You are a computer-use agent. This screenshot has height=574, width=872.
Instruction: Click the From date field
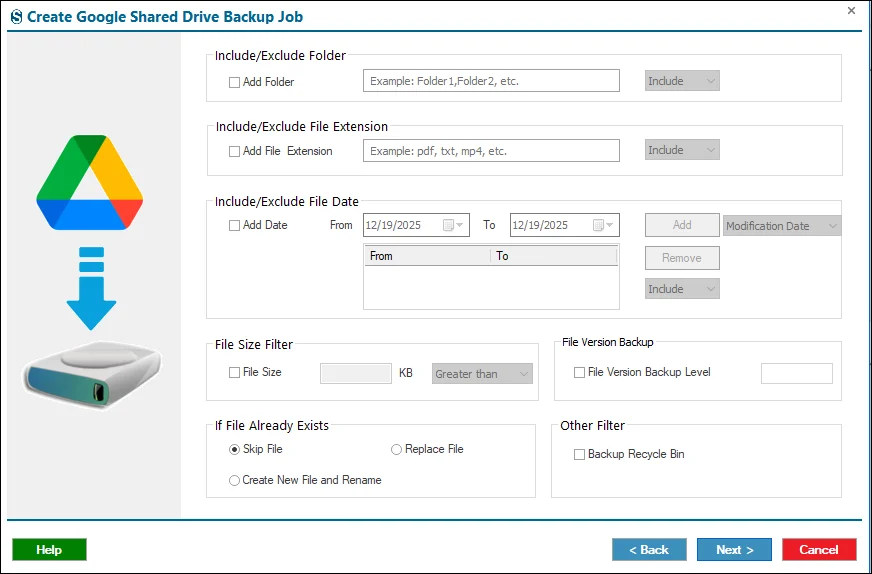[416, 225]
